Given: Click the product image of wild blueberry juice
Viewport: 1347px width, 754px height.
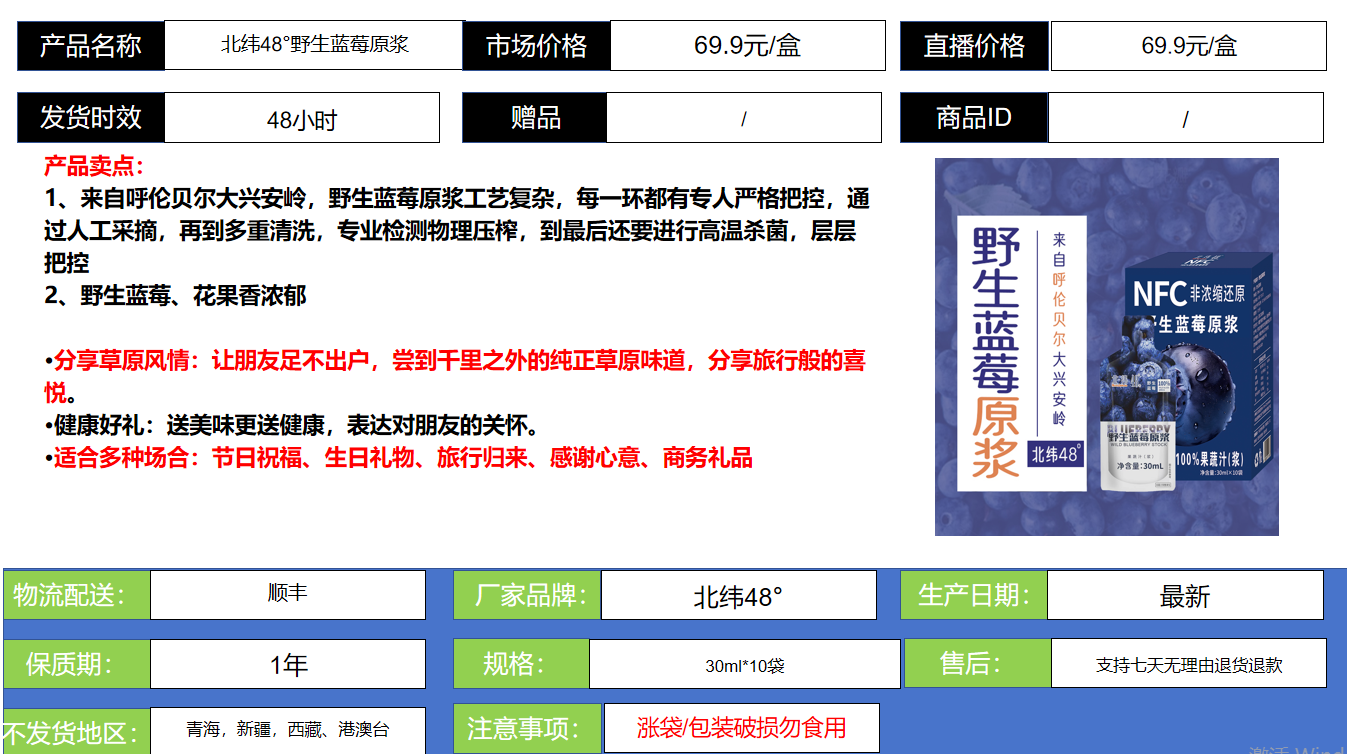Looking at the screenshot, I should click(1106, 346).
